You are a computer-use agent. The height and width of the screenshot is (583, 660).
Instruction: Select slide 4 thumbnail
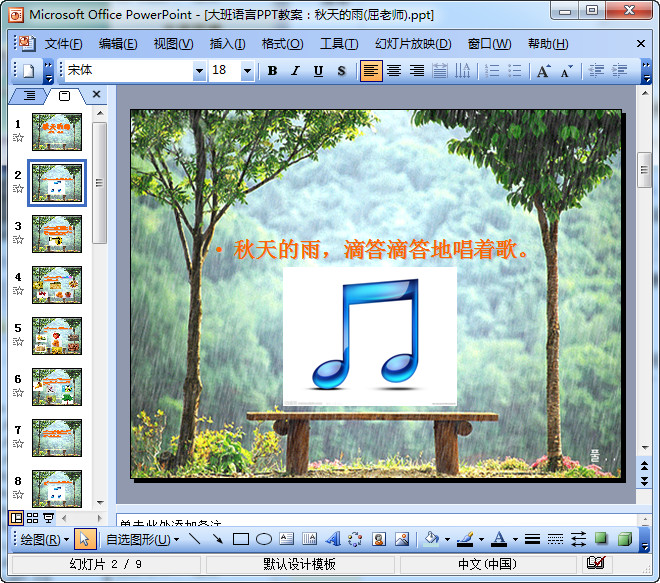[57, 285]
